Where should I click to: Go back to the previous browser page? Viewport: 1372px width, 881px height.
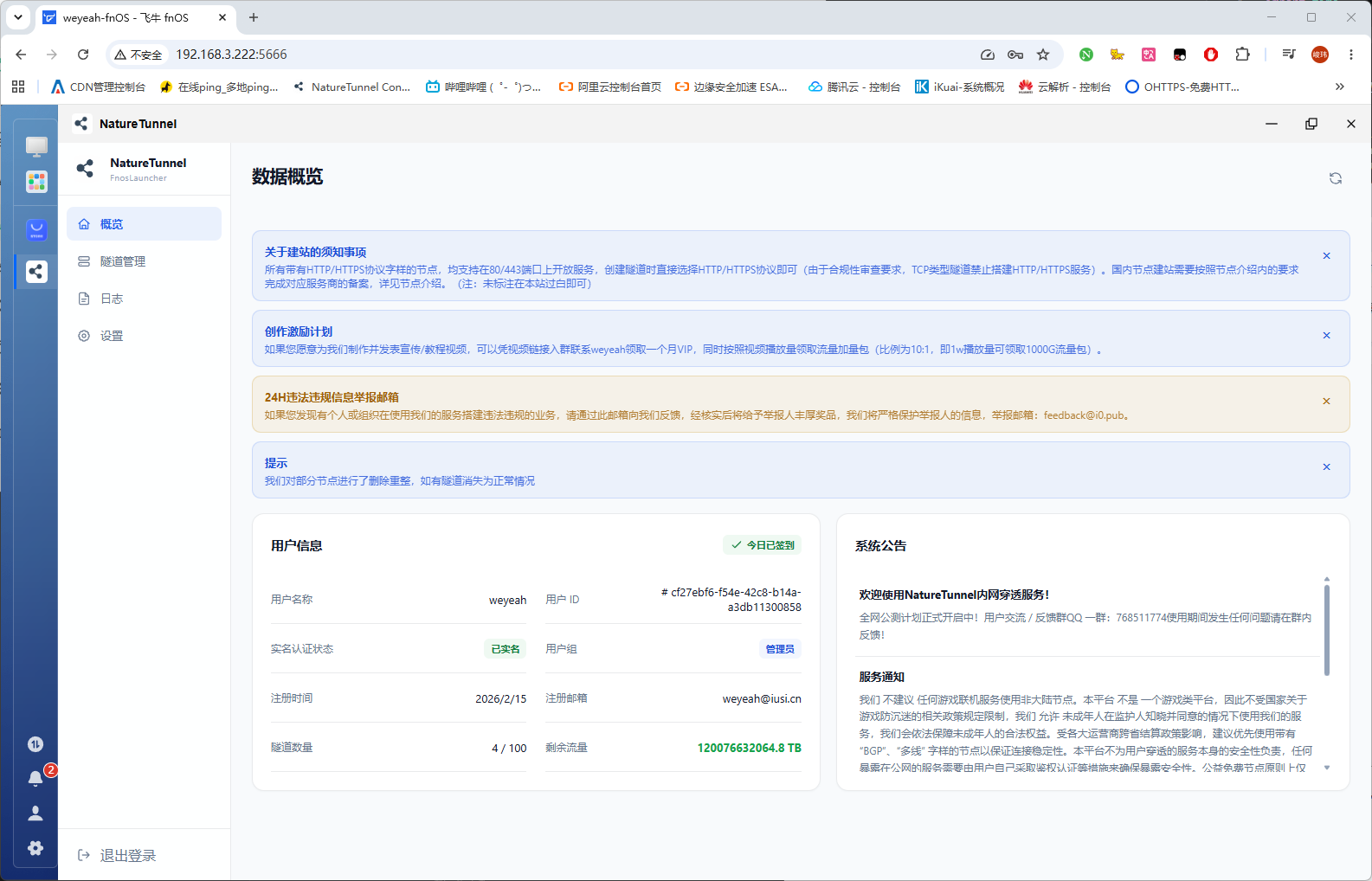(21, 55)
